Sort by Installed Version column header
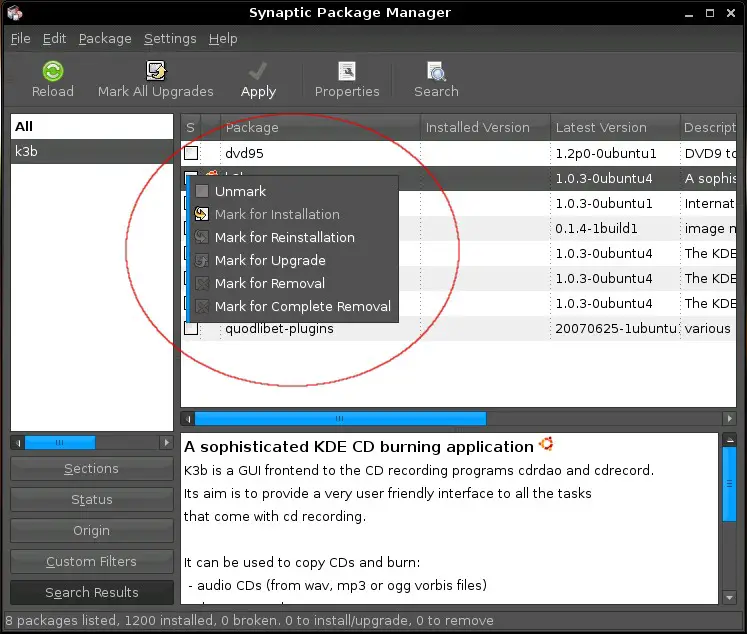747x634 pixels. click(485, 127)
